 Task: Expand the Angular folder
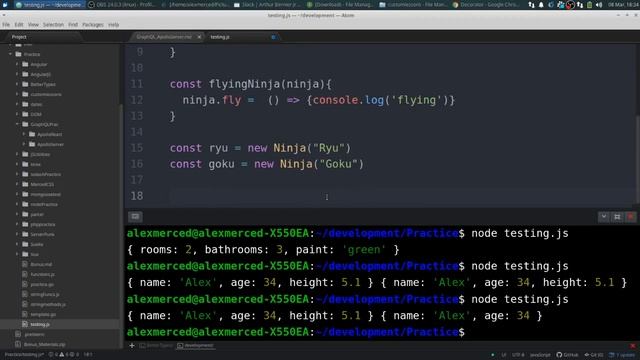click(17, 64)
